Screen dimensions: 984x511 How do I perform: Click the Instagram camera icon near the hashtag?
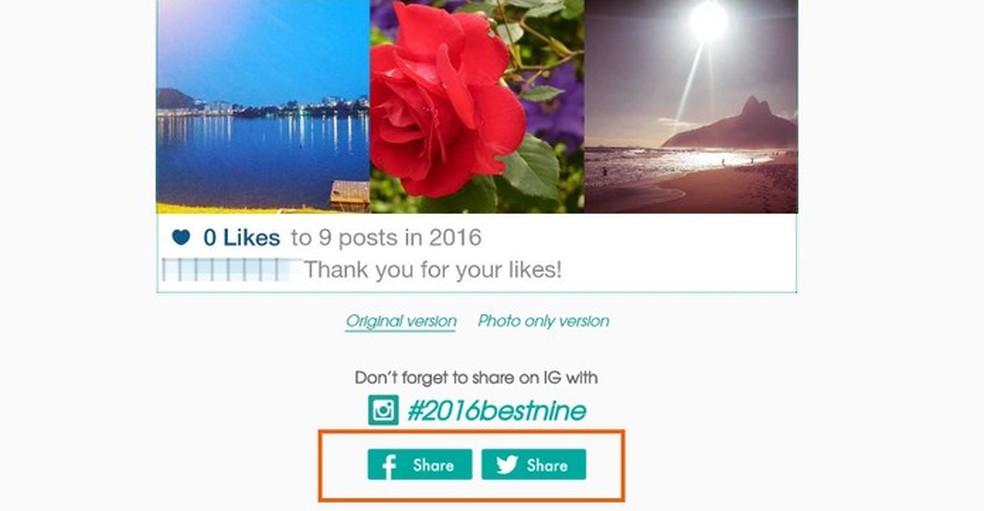383,411
